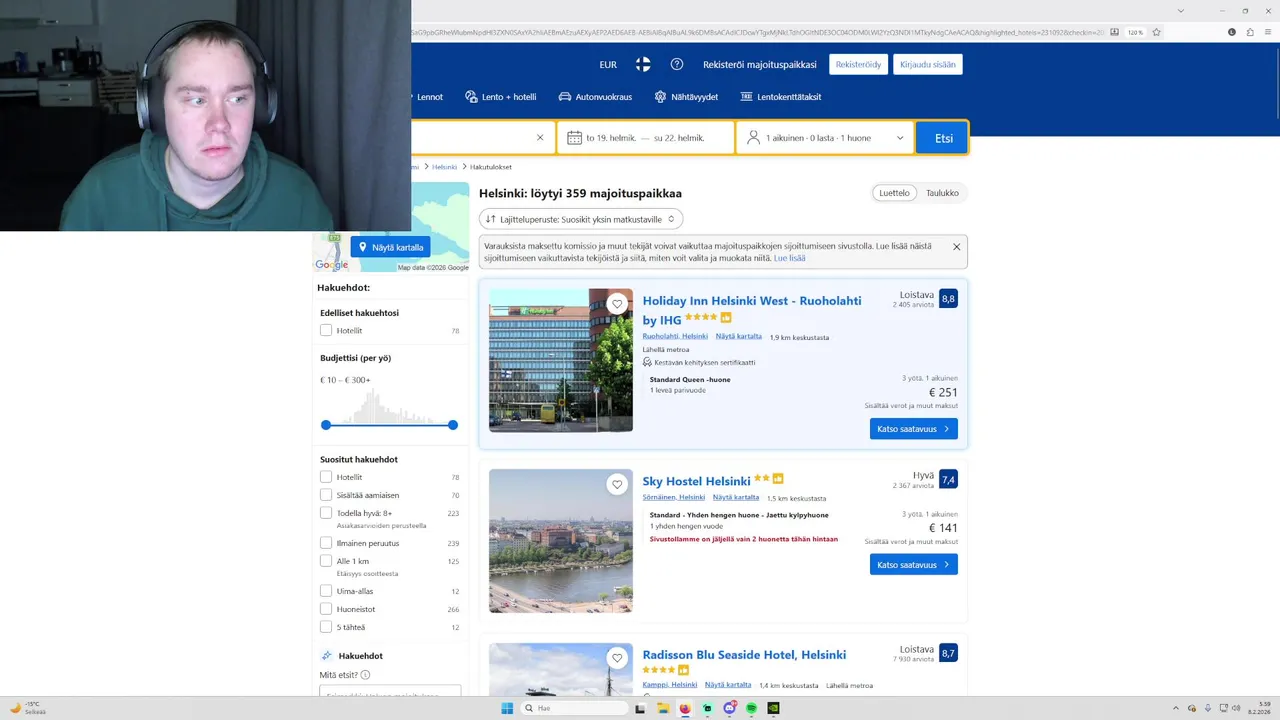Image resolution: width=1280 pixels, height=720 pixels.
Task: Enable Ilmainen peruutus filter
Action: tap(326, 543)
